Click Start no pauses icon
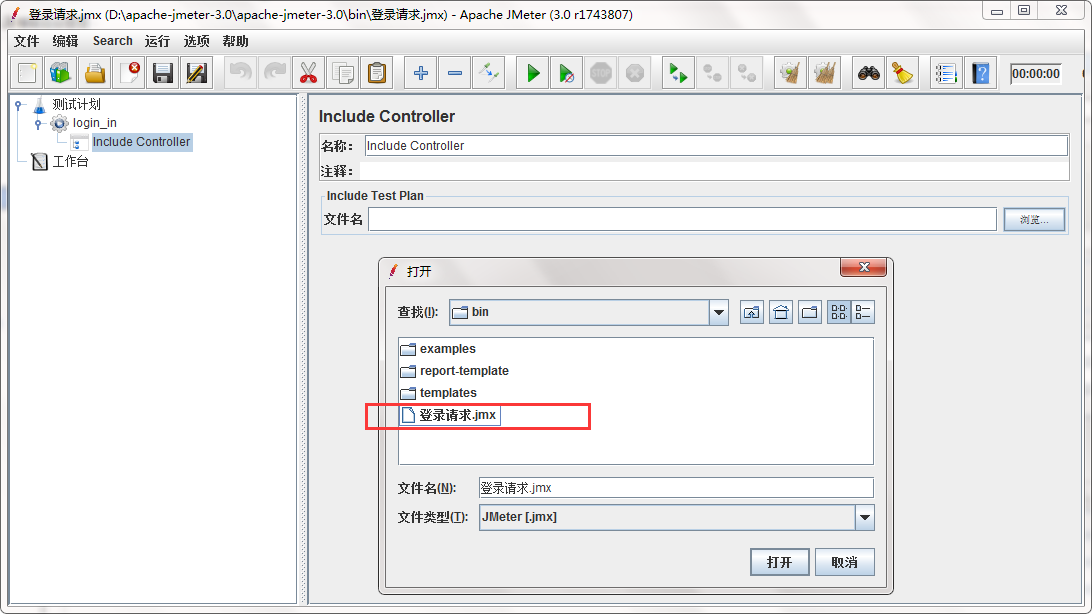Screen dimensions: 1092x614 (567, 72)
